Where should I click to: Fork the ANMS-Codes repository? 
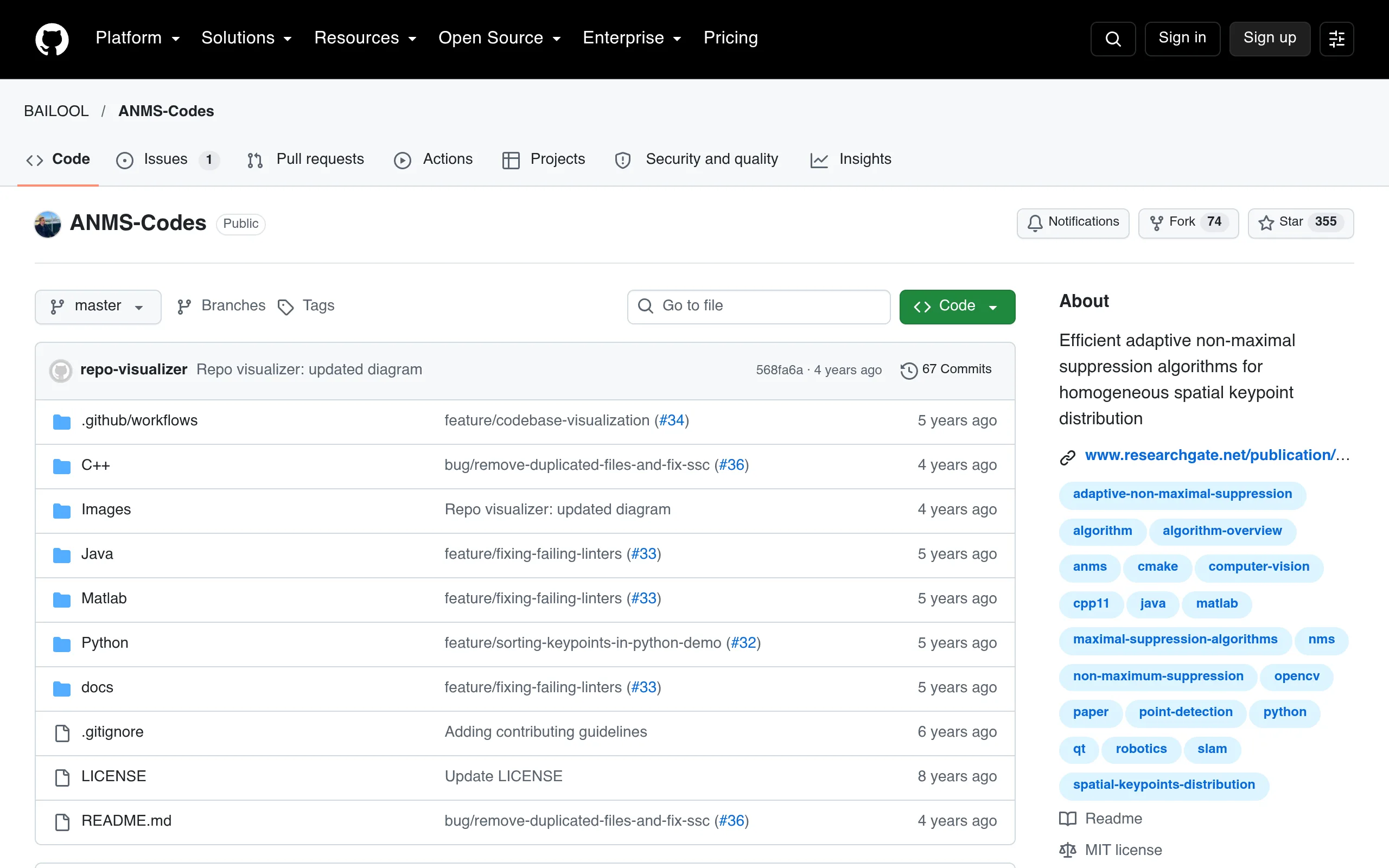pos(1188,223)
